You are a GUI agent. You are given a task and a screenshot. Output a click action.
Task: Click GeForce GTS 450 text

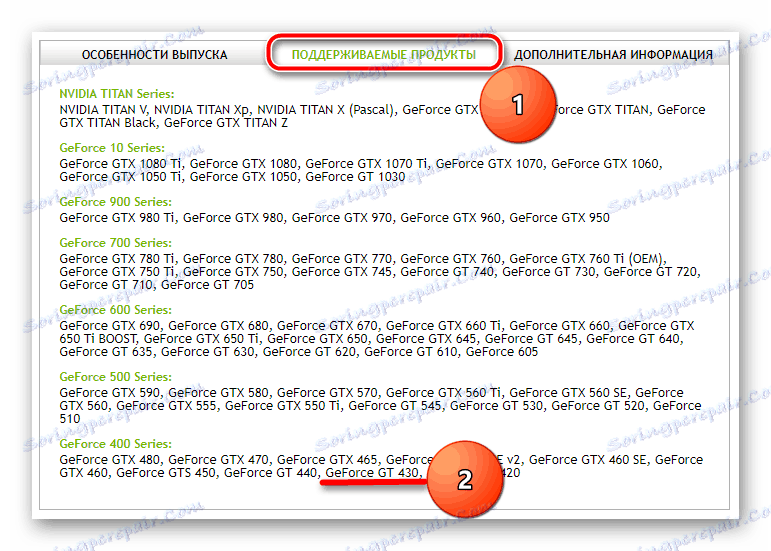click(165, 473)
